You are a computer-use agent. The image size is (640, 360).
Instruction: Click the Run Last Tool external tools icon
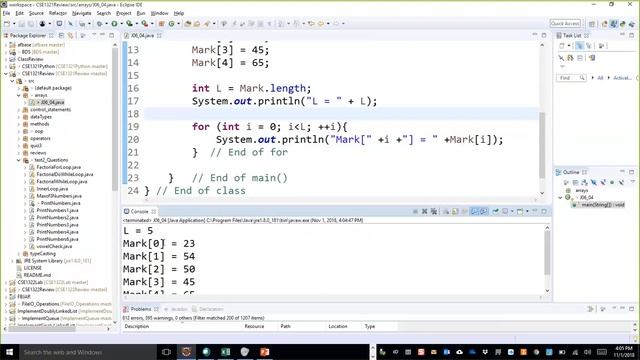(x=145, y=24)
